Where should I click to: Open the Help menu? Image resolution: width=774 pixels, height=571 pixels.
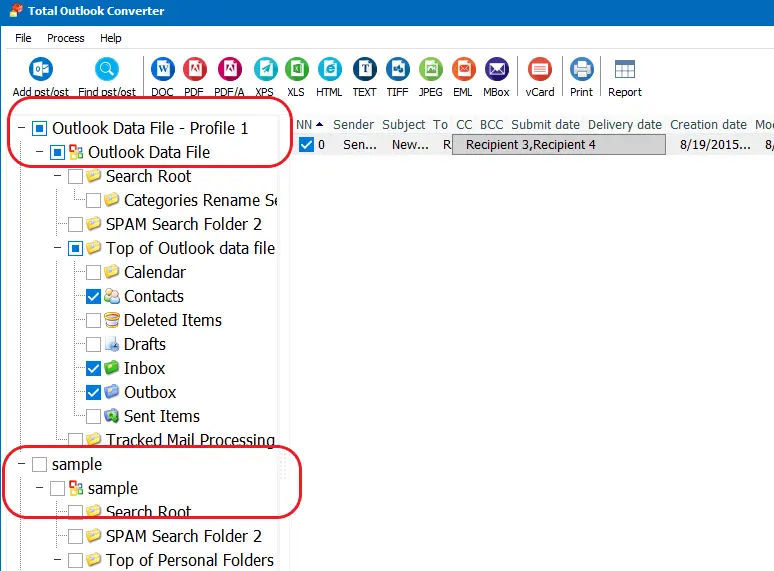(x=110, y=38)
